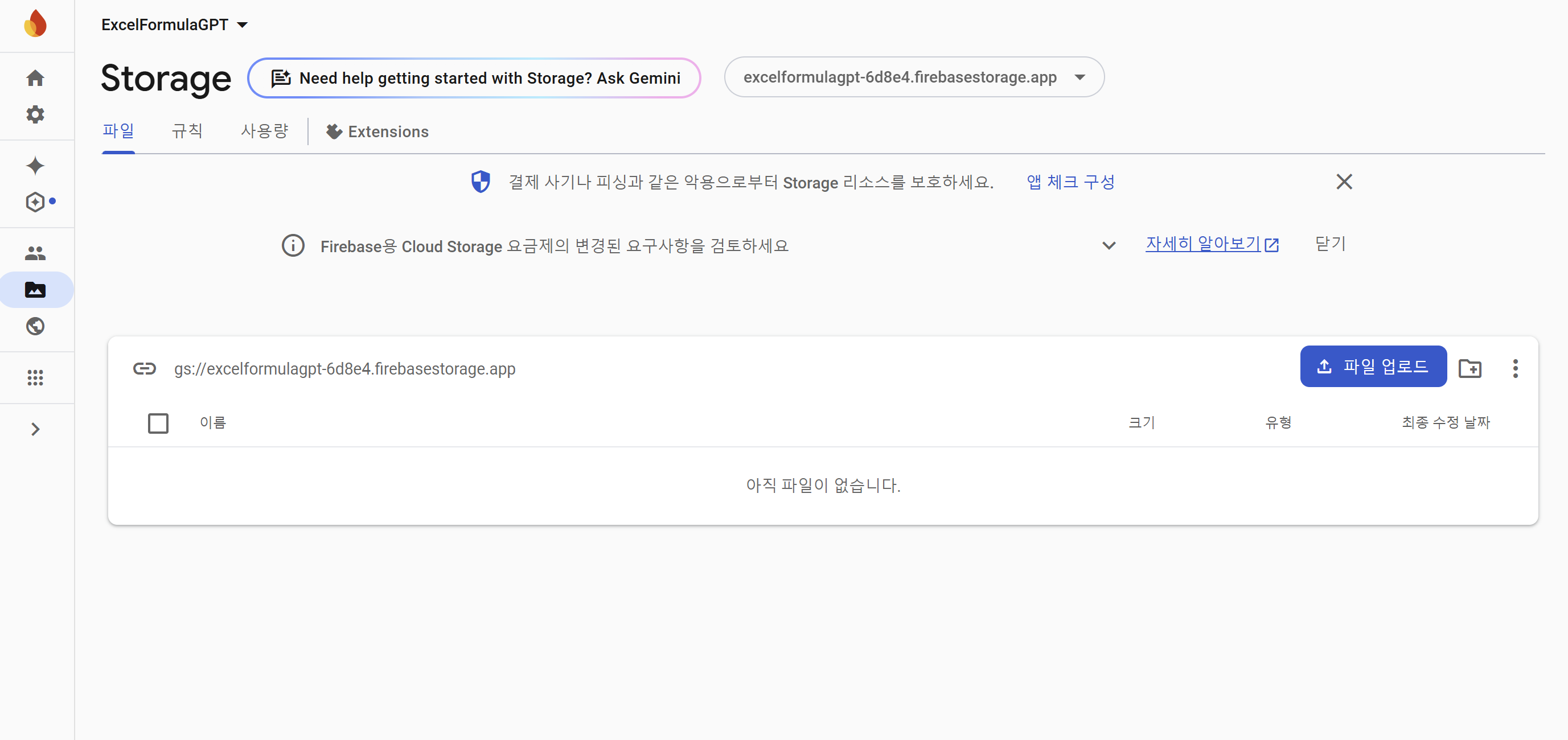Image resolution: width=1568 pixels, height=740 pixels.
Task: Open the Hosting globe icon in sidebar
Action: 35,327
